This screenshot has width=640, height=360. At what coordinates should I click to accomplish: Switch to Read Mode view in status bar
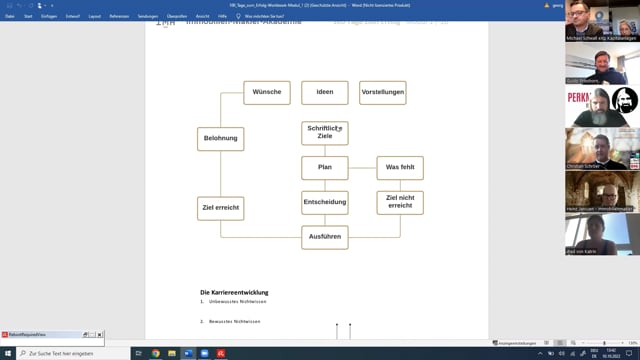pos(547,343)
